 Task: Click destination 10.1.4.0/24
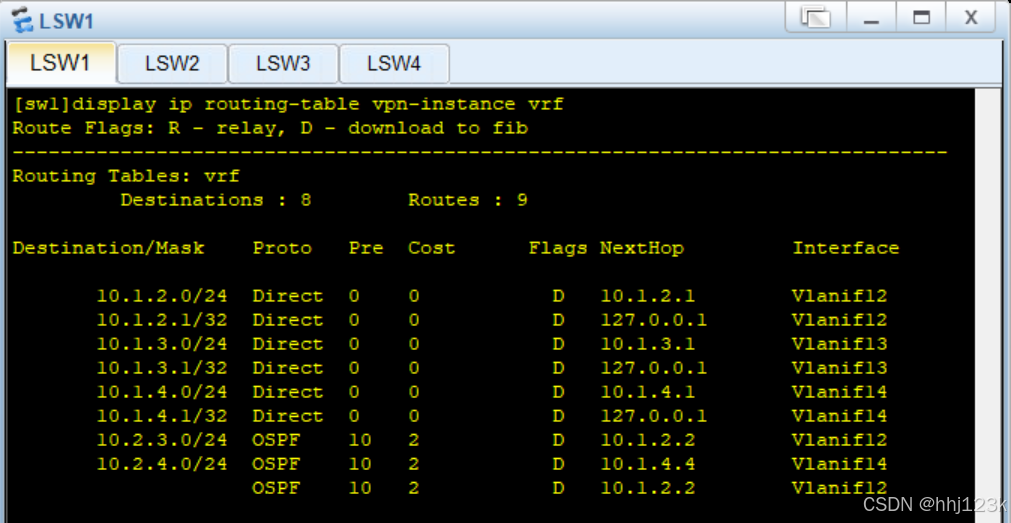point(162,391)
